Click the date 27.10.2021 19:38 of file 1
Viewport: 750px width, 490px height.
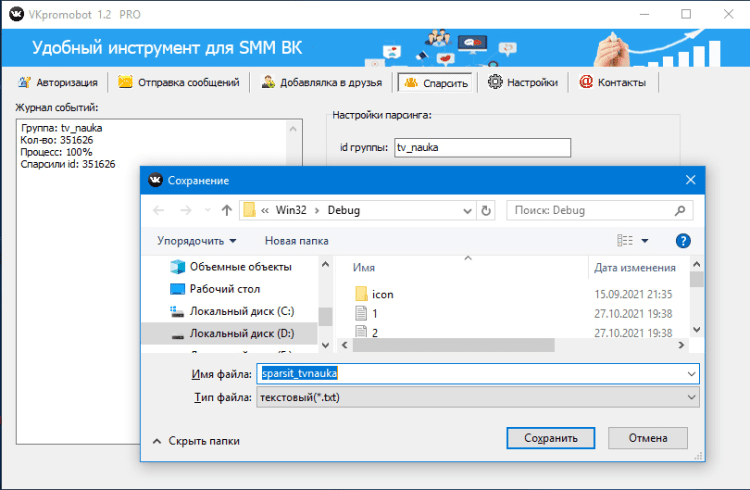[633, 313]
